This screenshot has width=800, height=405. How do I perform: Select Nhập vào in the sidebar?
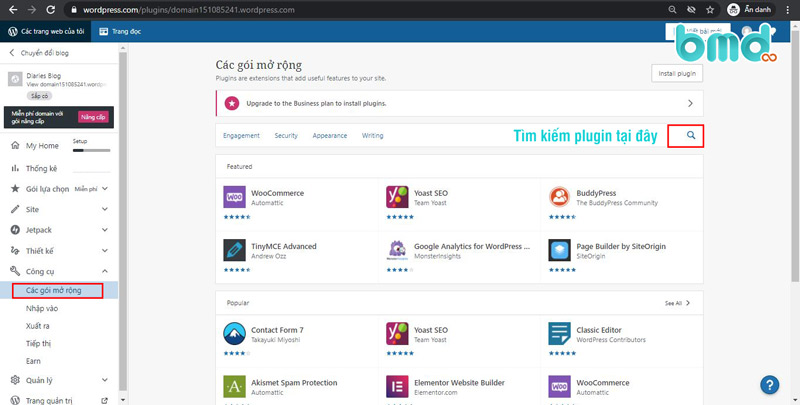(42, 308)
